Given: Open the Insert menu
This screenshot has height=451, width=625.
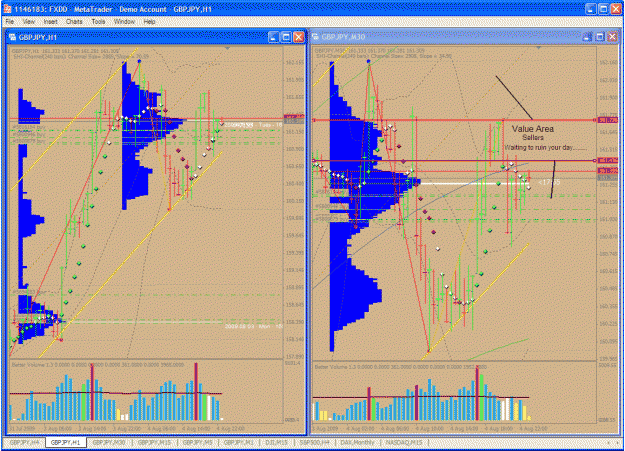Looking at the screenshot, I should point(51,22).
